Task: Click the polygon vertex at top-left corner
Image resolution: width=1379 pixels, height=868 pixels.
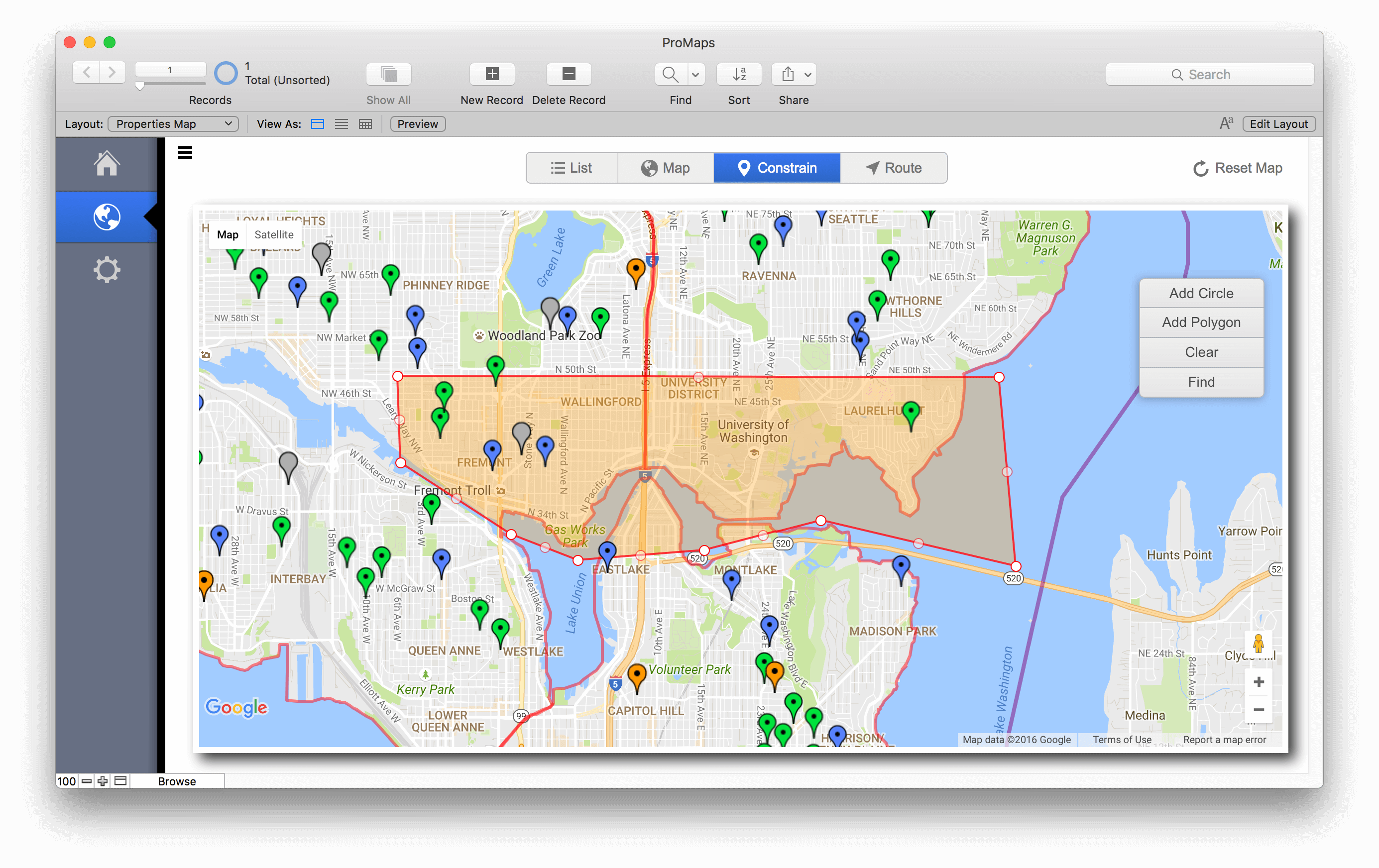Action: pos(398,376)
